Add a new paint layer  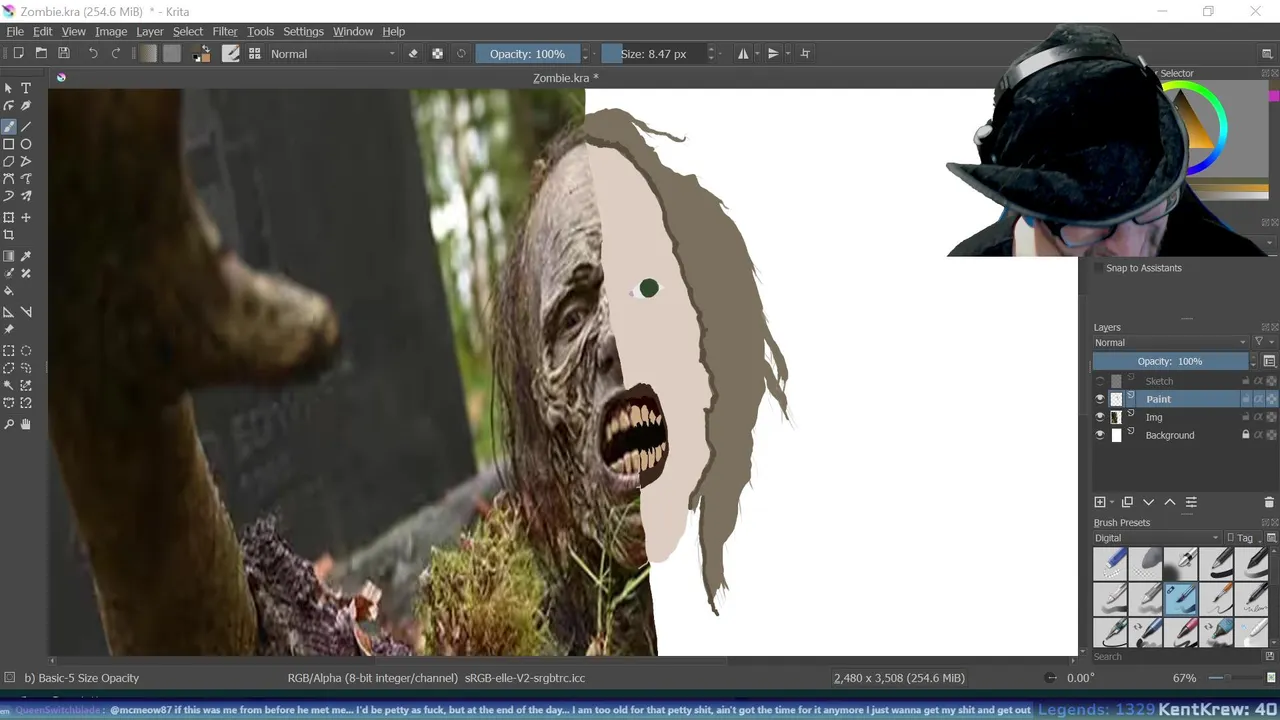(1100, 502)
